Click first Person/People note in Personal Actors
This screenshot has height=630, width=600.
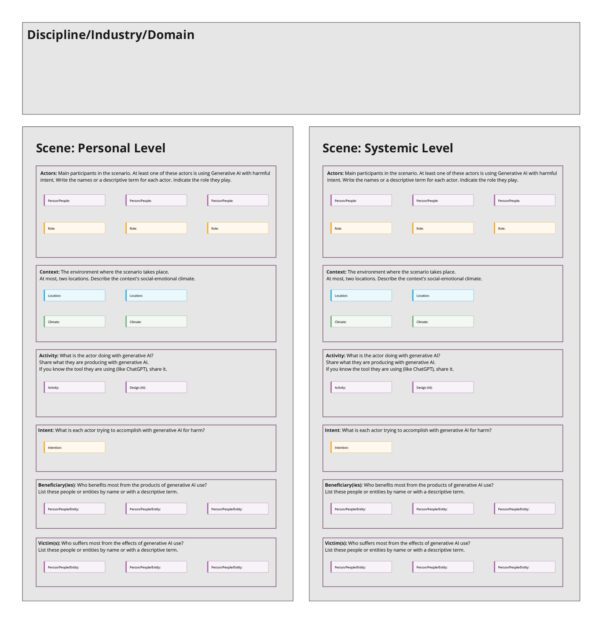click(74, 200)
